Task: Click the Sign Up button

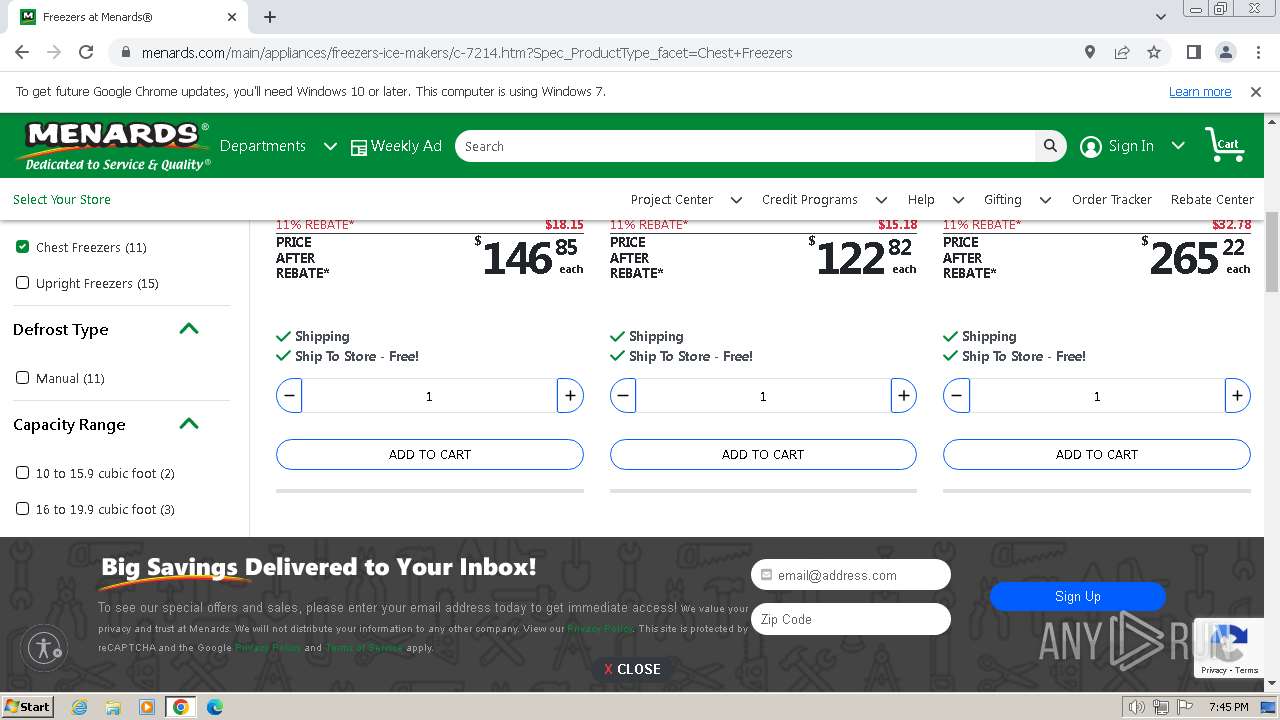Action: [x=1078, y=596]
